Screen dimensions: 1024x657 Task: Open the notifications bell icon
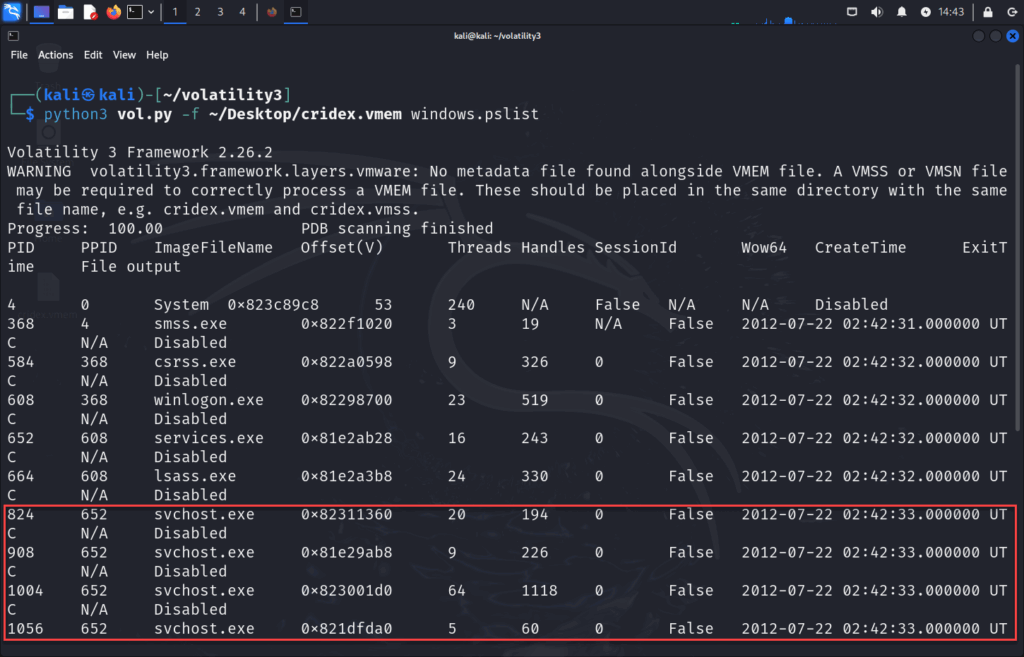tap(901, 12)
